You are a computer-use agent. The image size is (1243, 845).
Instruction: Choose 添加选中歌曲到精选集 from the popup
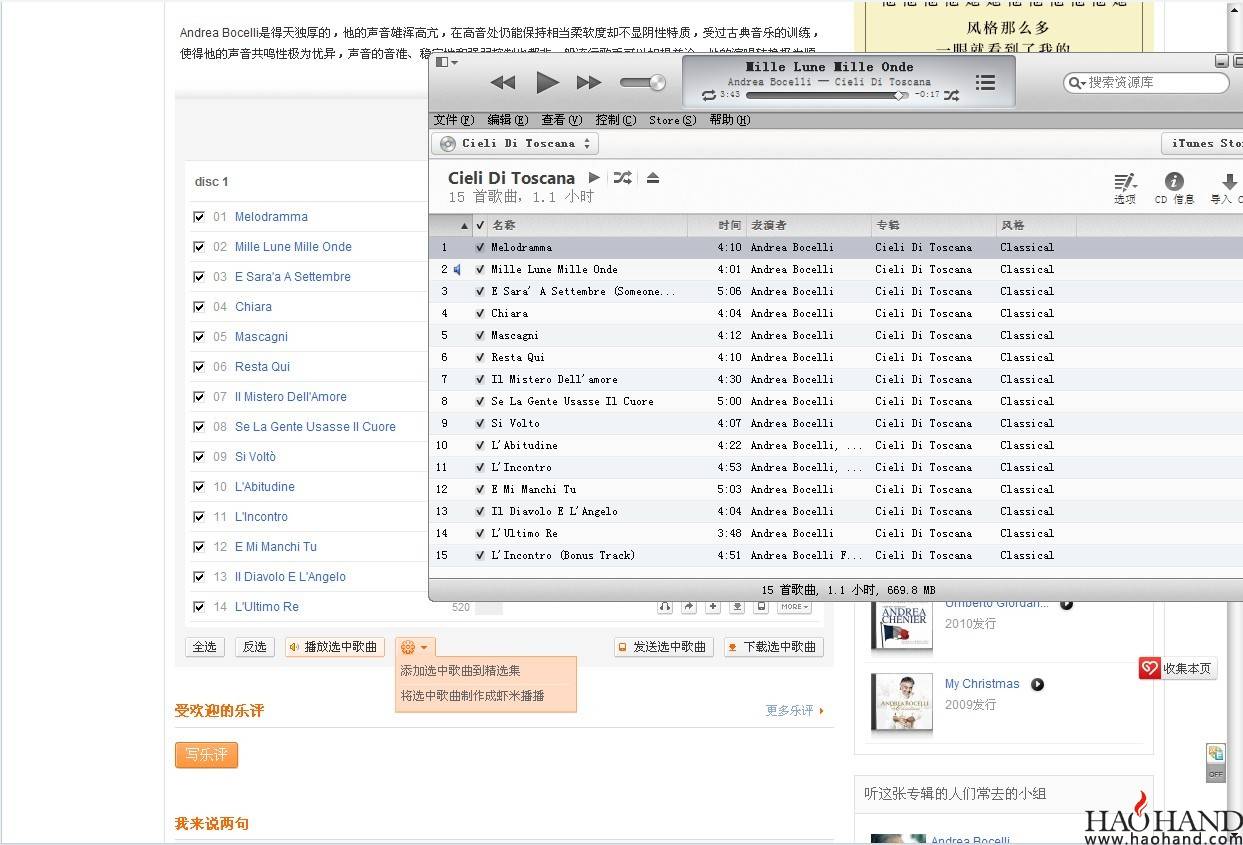point(460,671)
